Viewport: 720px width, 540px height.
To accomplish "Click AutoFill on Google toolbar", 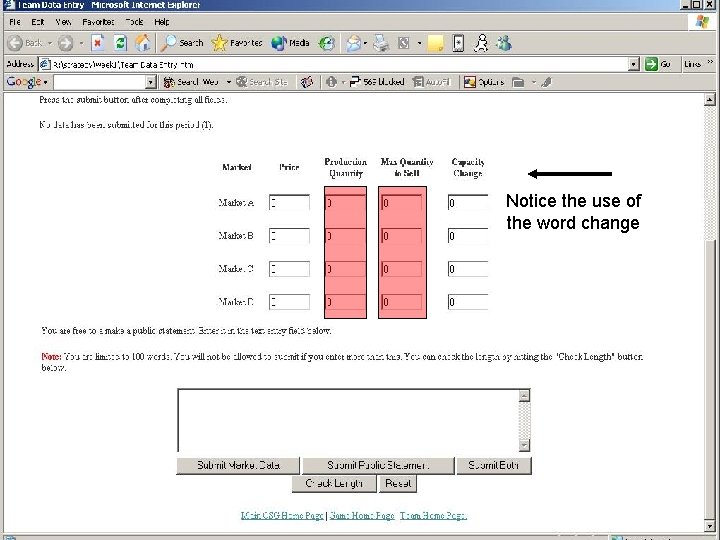I will pyautogui.click(x=431, y=82).
